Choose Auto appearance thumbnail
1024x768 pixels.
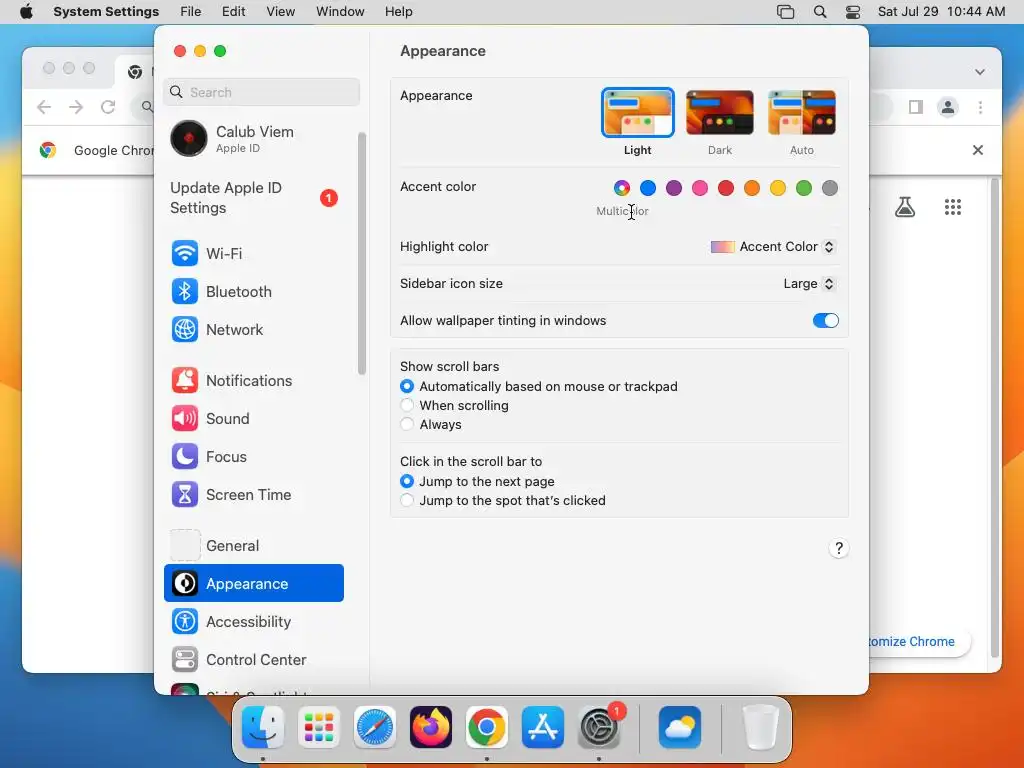point(802,112)
